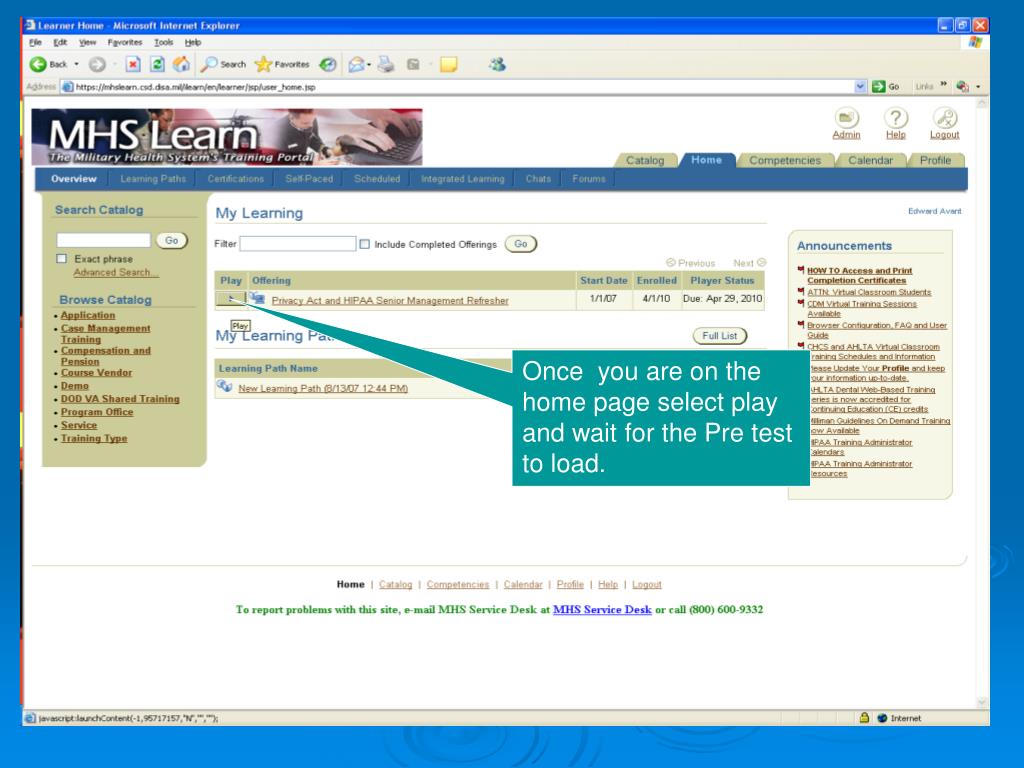Image resolution: width=1024 pixels, height=768 pixels.
Task: Click the IE Back arrow icon
Action: click(x=38, y=64)
